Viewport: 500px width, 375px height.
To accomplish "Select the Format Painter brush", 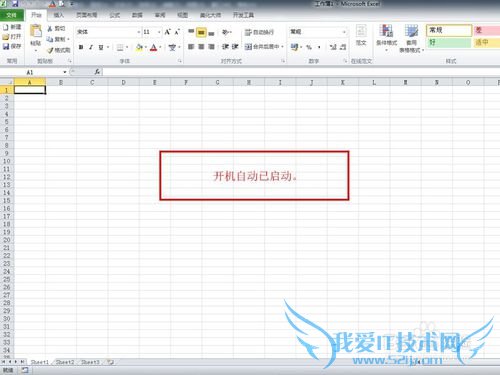I will coord(50,50).
